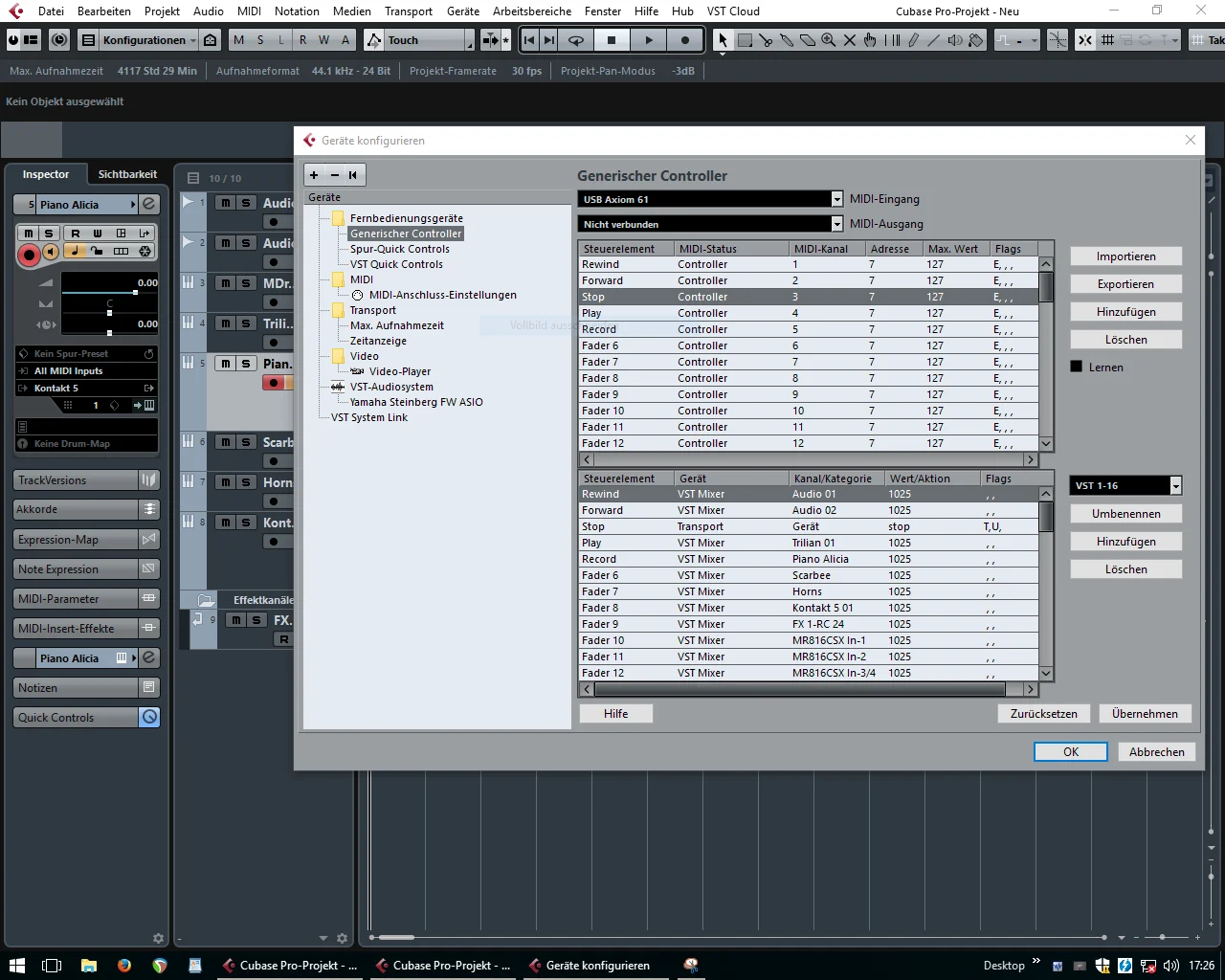Solo the Piano Alicia track in Inspector
Viewport: 1225px width, 980px height.
tap(49, 234)
